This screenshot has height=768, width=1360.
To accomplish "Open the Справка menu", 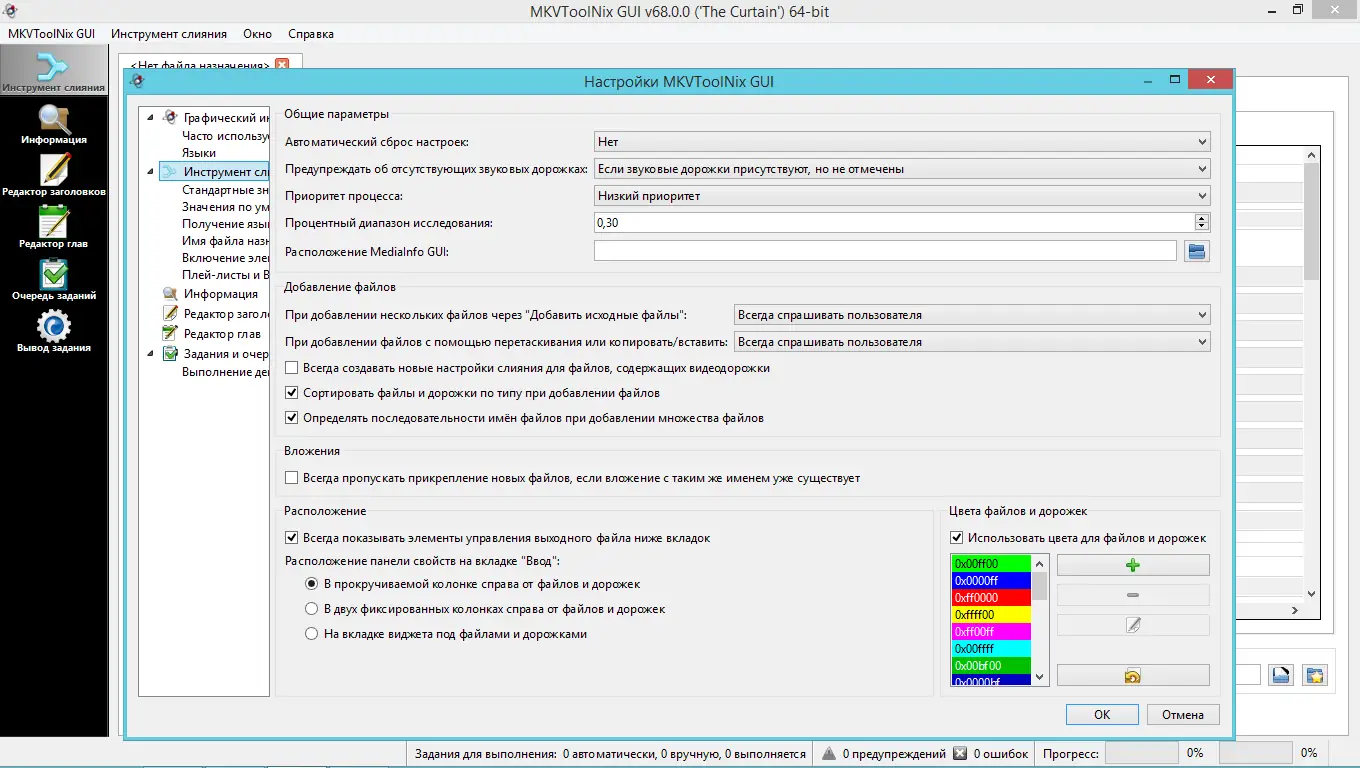I will click(310, 33).
